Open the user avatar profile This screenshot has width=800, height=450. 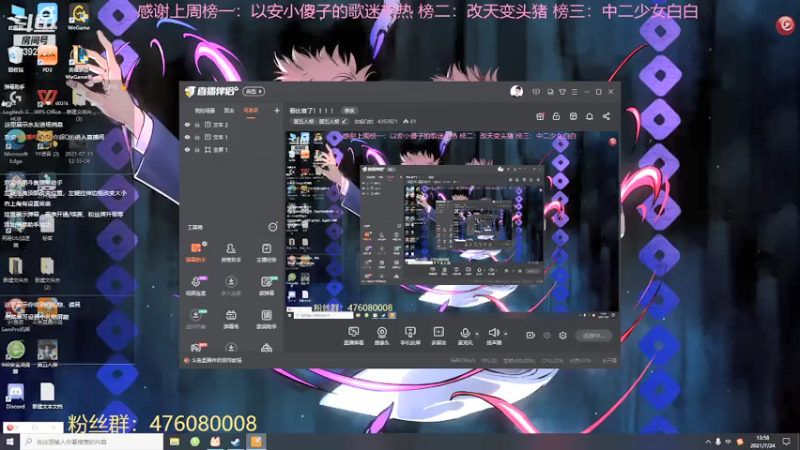tap(516, 92)
